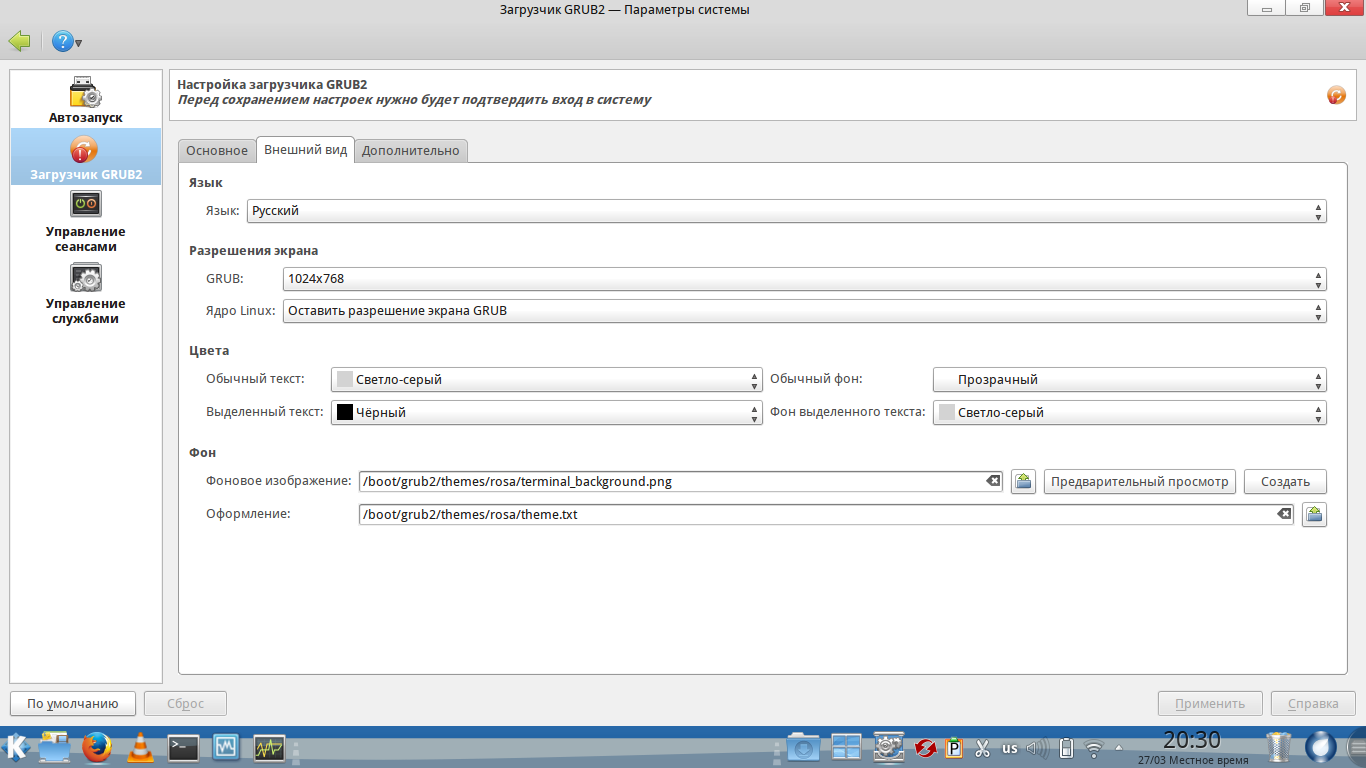Open the Автозапуск module in sidebar
1366x768 pixels.
(86, 100)
